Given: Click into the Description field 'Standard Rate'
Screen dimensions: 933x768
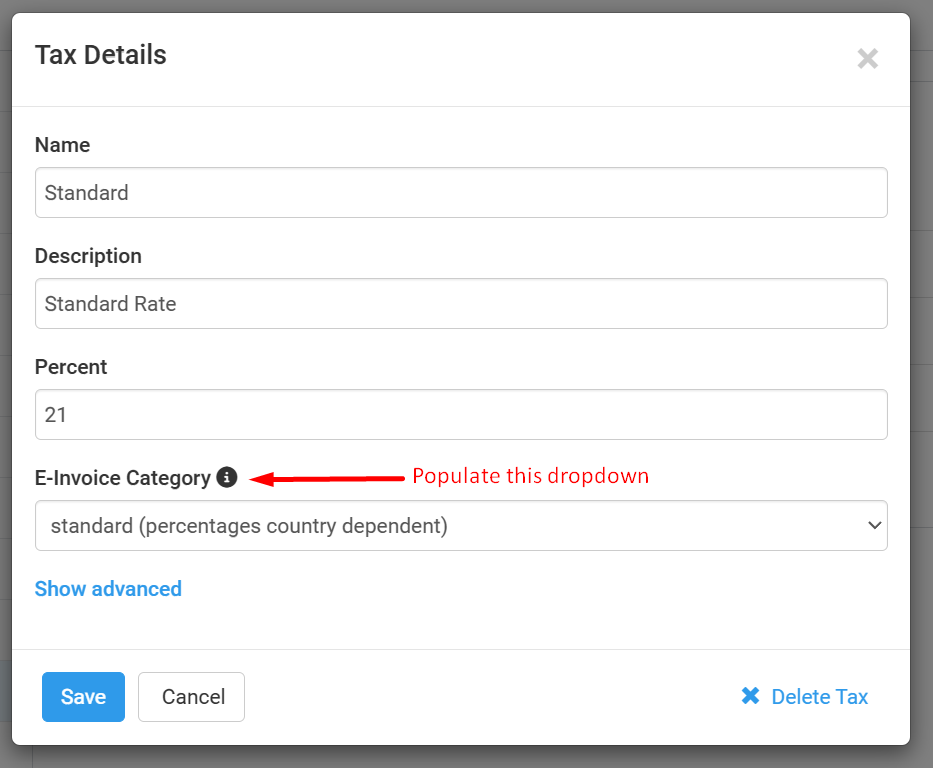Looking at the screenshot, I should (x=460, y=303).
